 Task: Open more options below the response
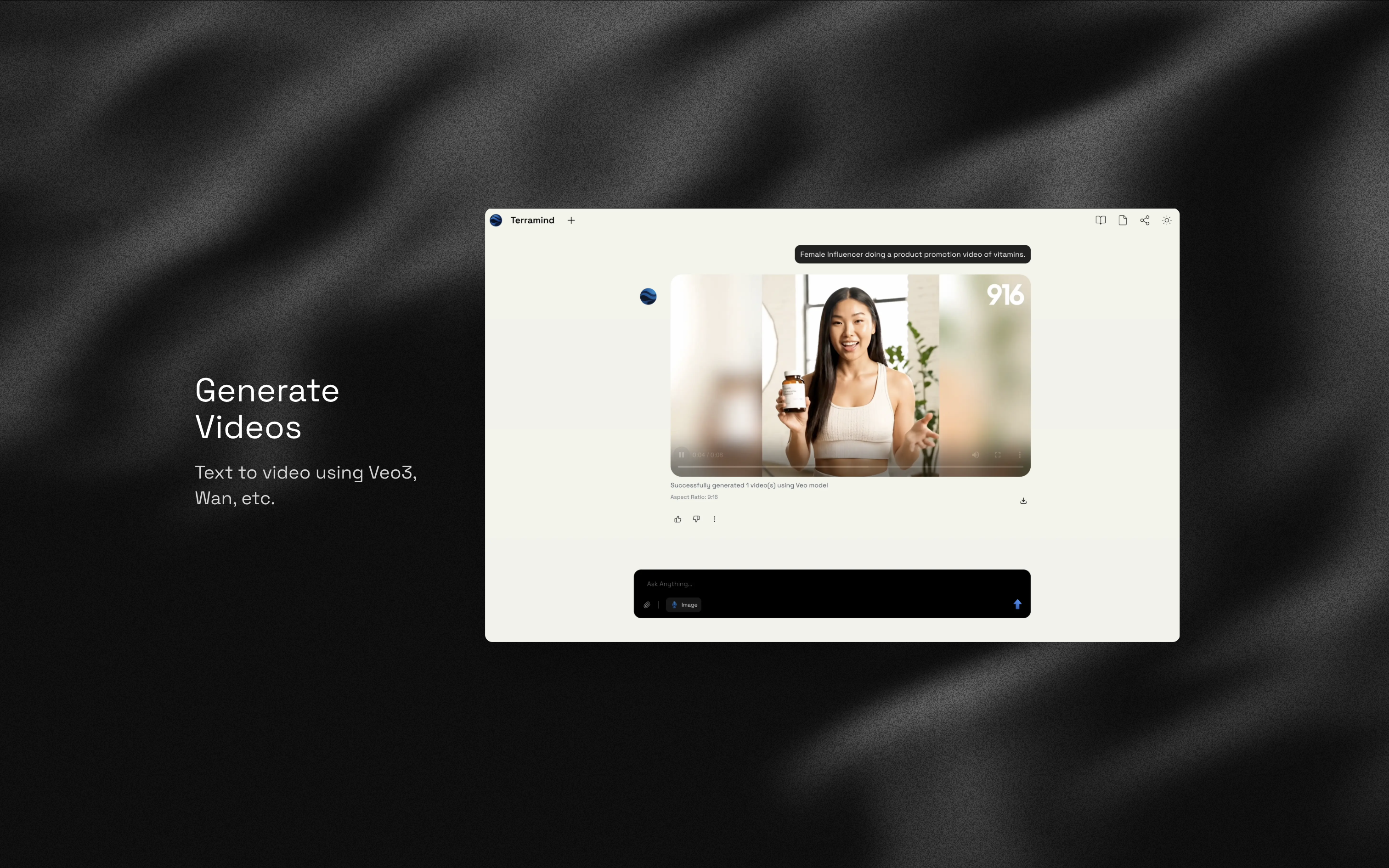pos(715,519)
